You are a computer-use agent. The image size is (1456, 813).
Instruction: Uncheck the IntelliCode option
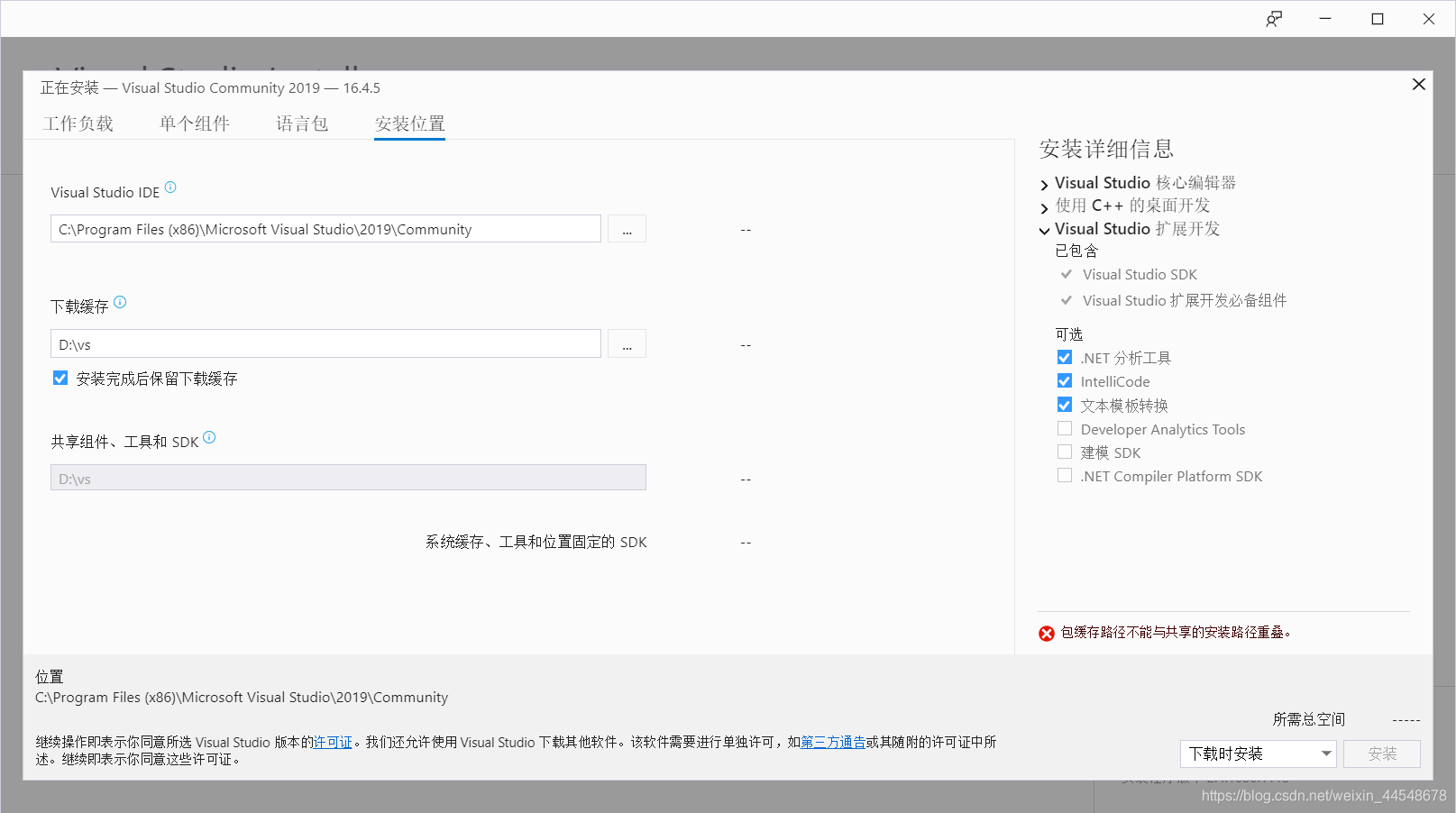click(1065, 381)
